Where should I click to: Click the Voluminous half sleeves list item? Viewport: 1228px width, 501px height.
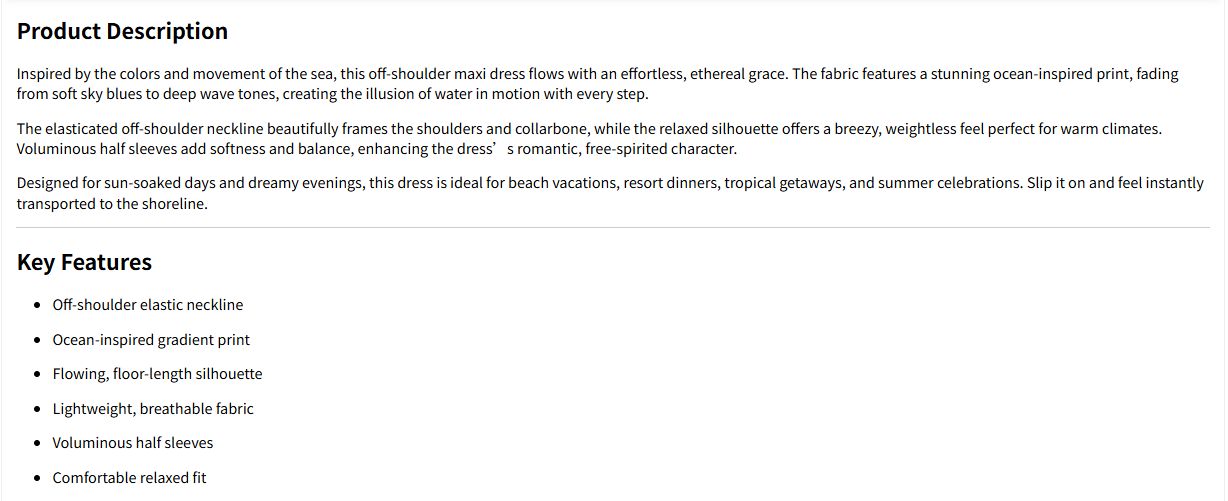tap(133, 443)
